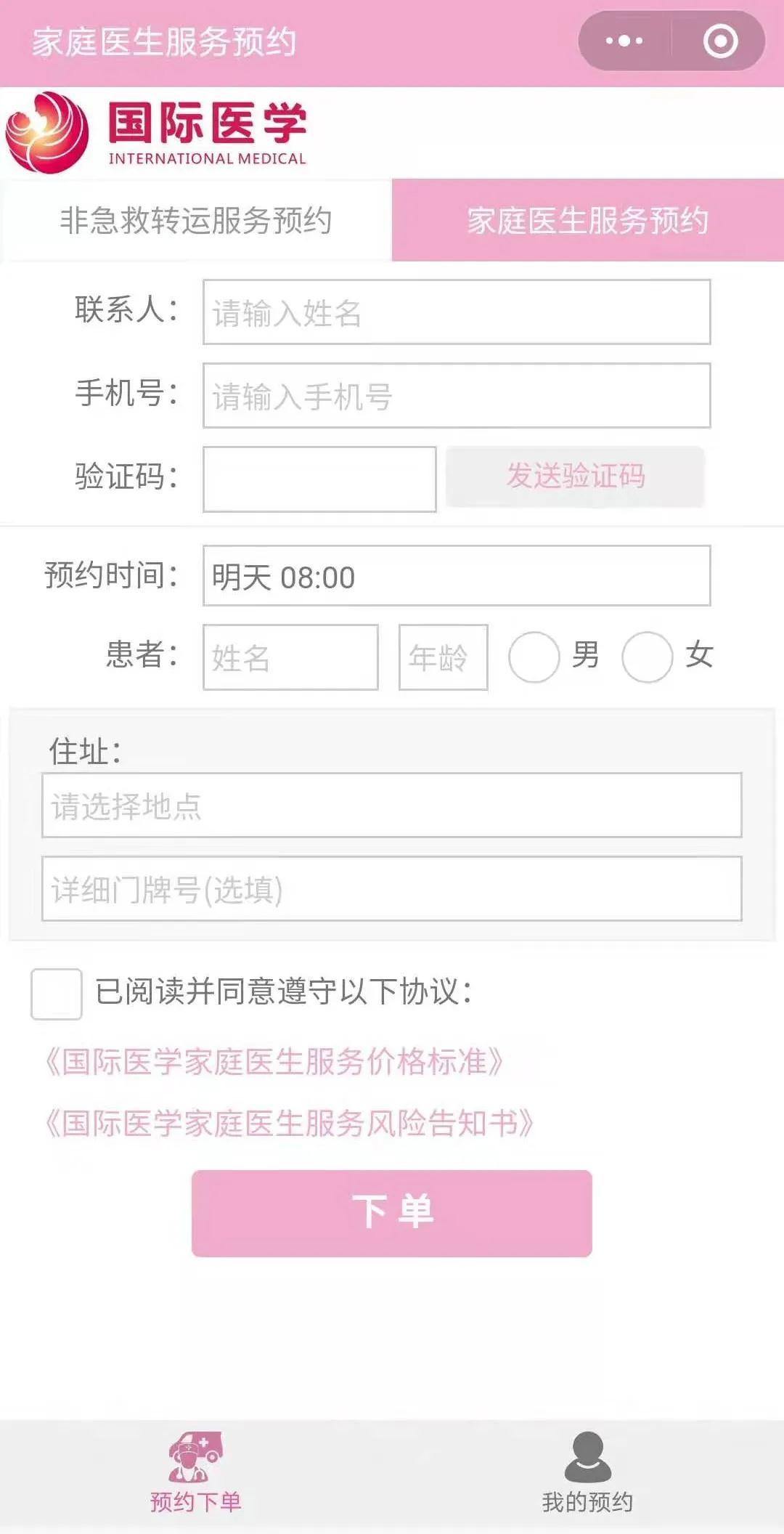Submit the order with 下单 button
Image resolution: width=784 pixels, height=1534 pixels.
(x=391, y=1213)
